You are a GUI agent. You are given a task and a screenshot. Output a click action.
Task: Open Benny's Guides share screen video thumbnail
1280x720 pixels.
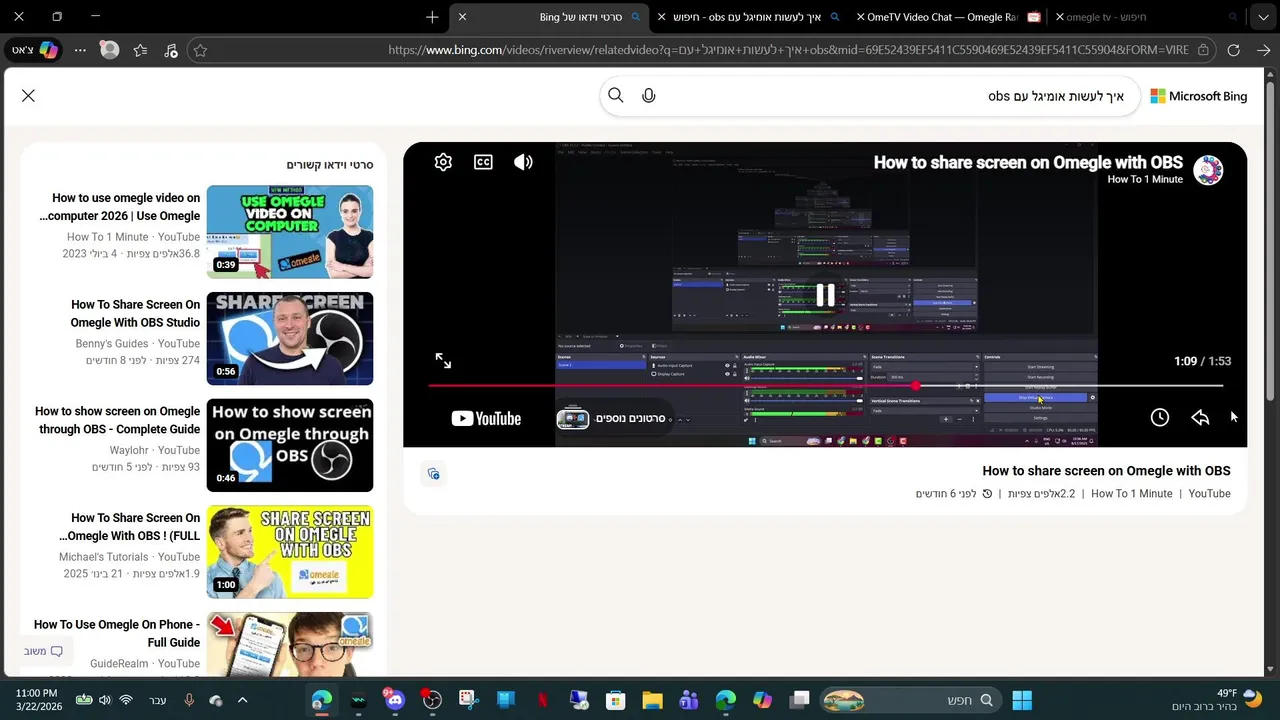point(290,338)
